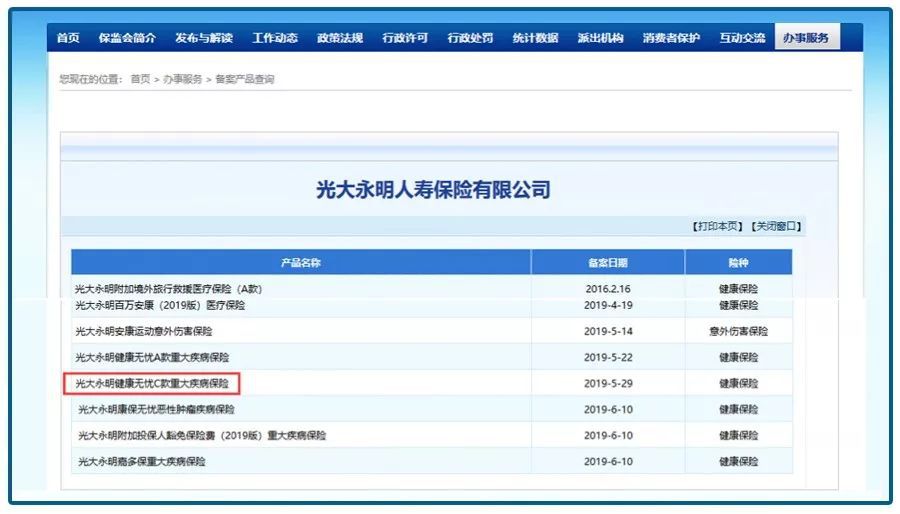Click the date 2019-5-29
Screen dimensions: 900x514
(x=608, y=383)
